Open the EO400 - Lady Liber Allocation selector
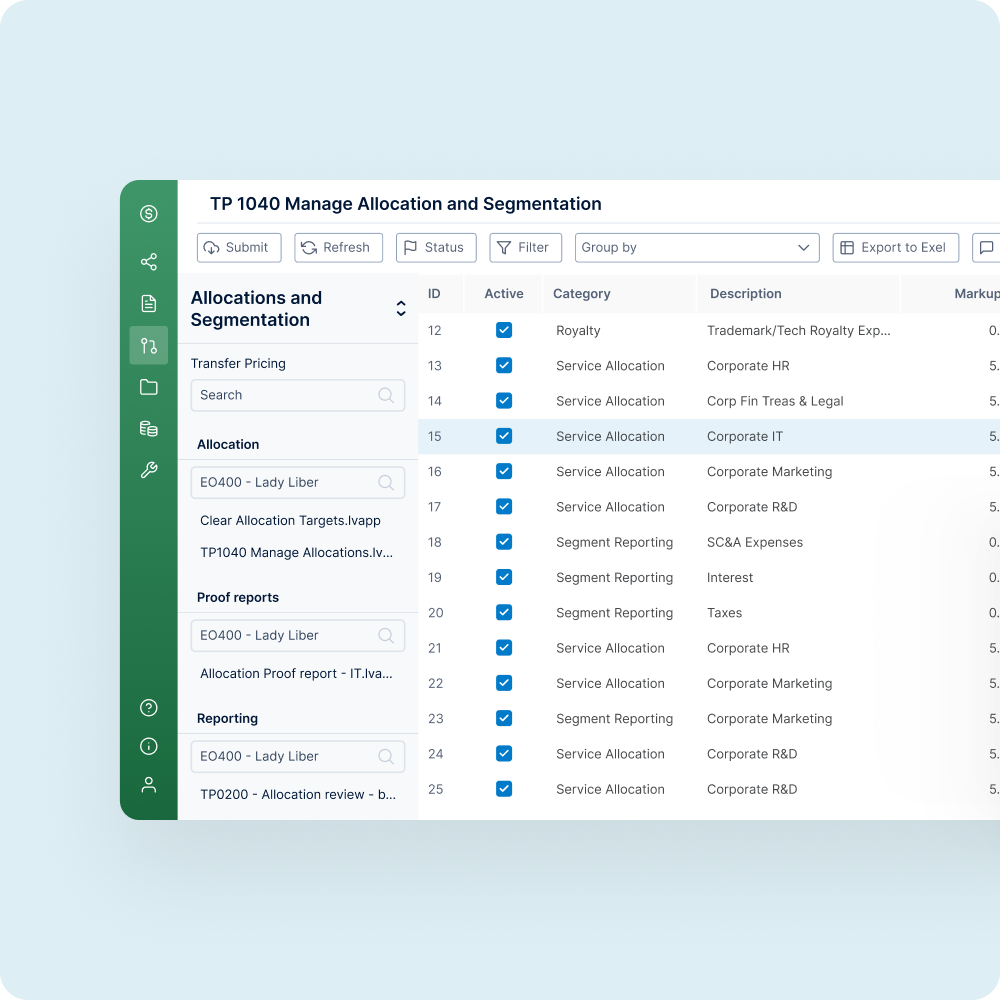Image resolution: width=1000 pixels, height=1000 pixels. (x=298, y=482)
